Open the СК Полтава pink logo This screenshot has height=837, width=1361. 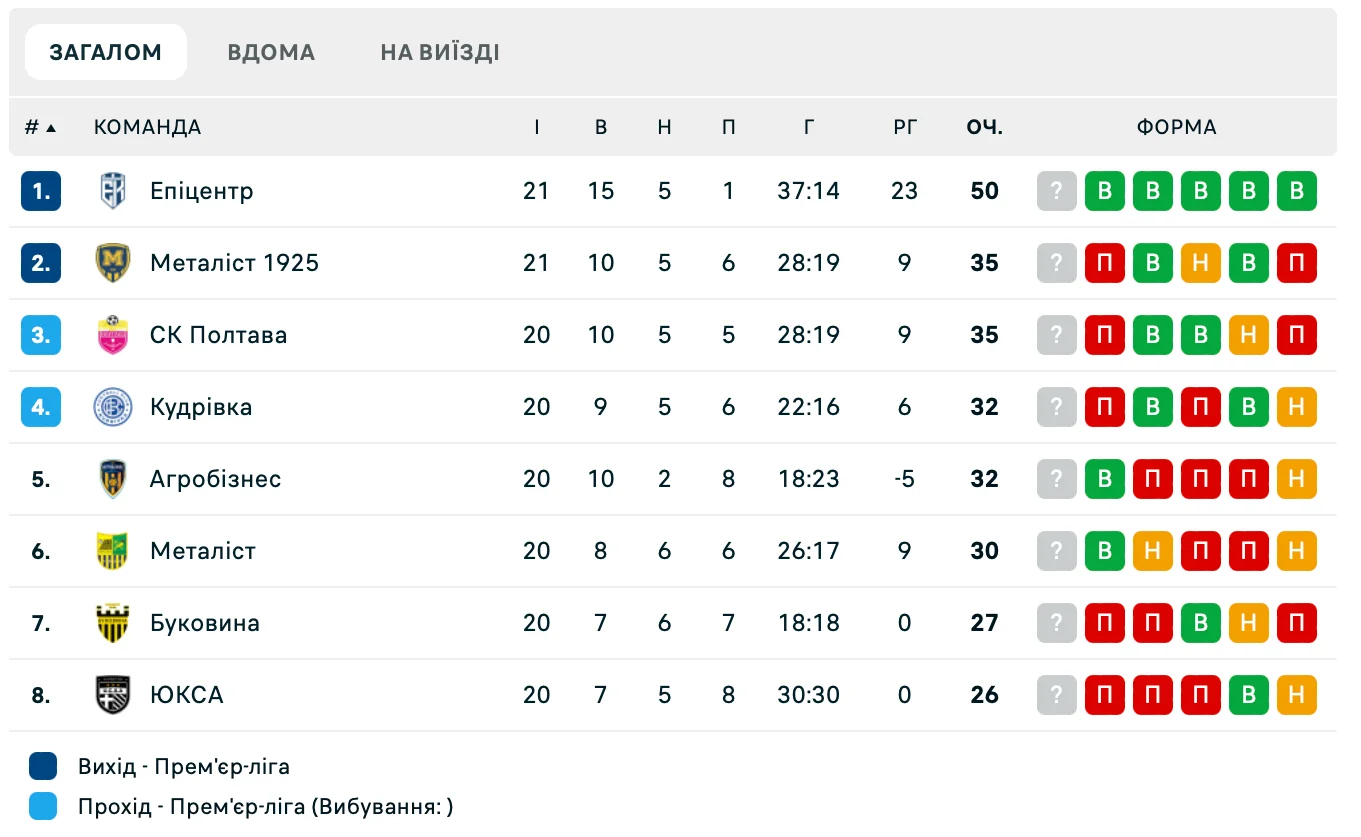(x=113, y=335)
